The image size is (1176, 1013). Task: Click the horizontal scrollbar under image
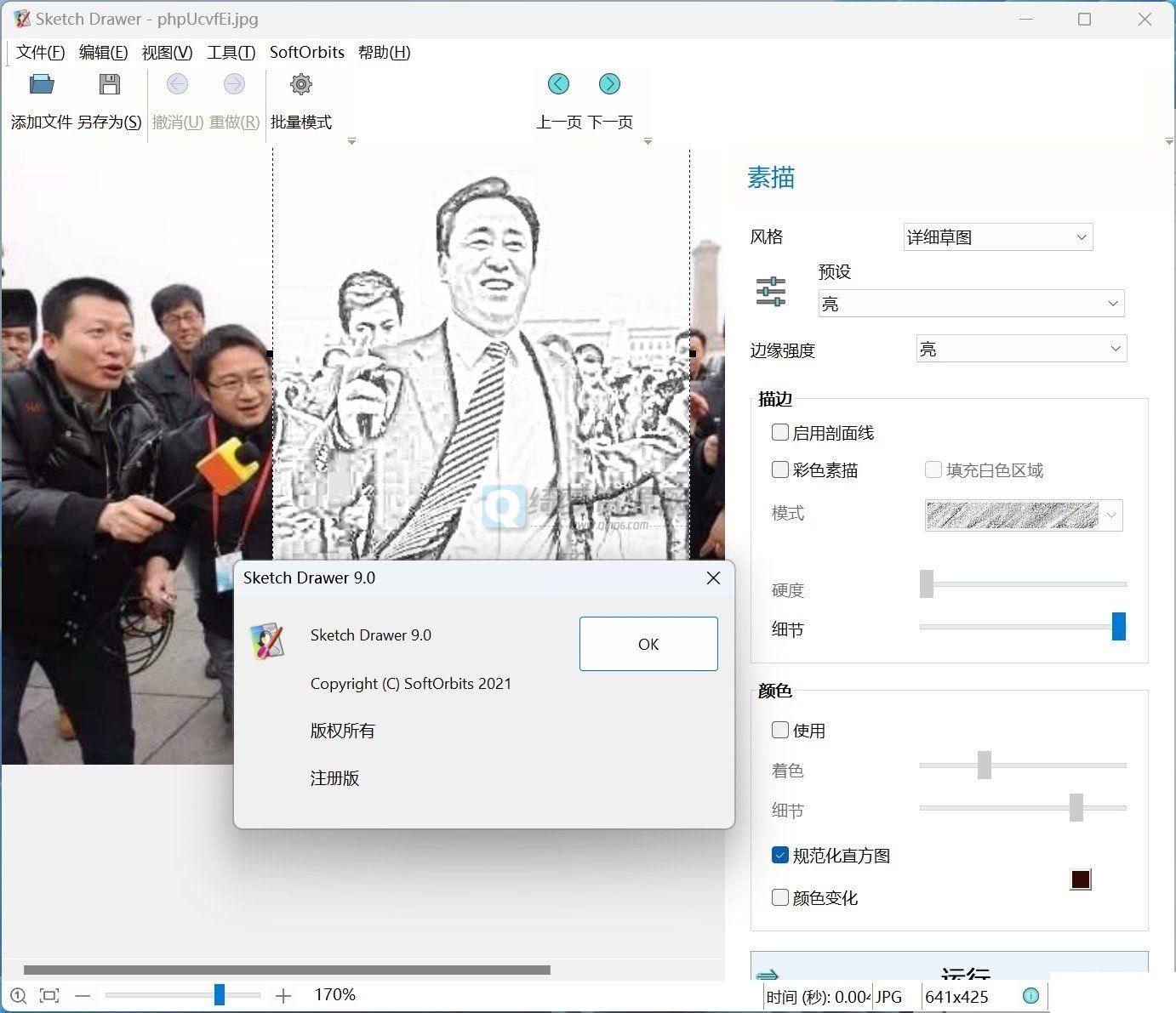(x=287, y=970)
